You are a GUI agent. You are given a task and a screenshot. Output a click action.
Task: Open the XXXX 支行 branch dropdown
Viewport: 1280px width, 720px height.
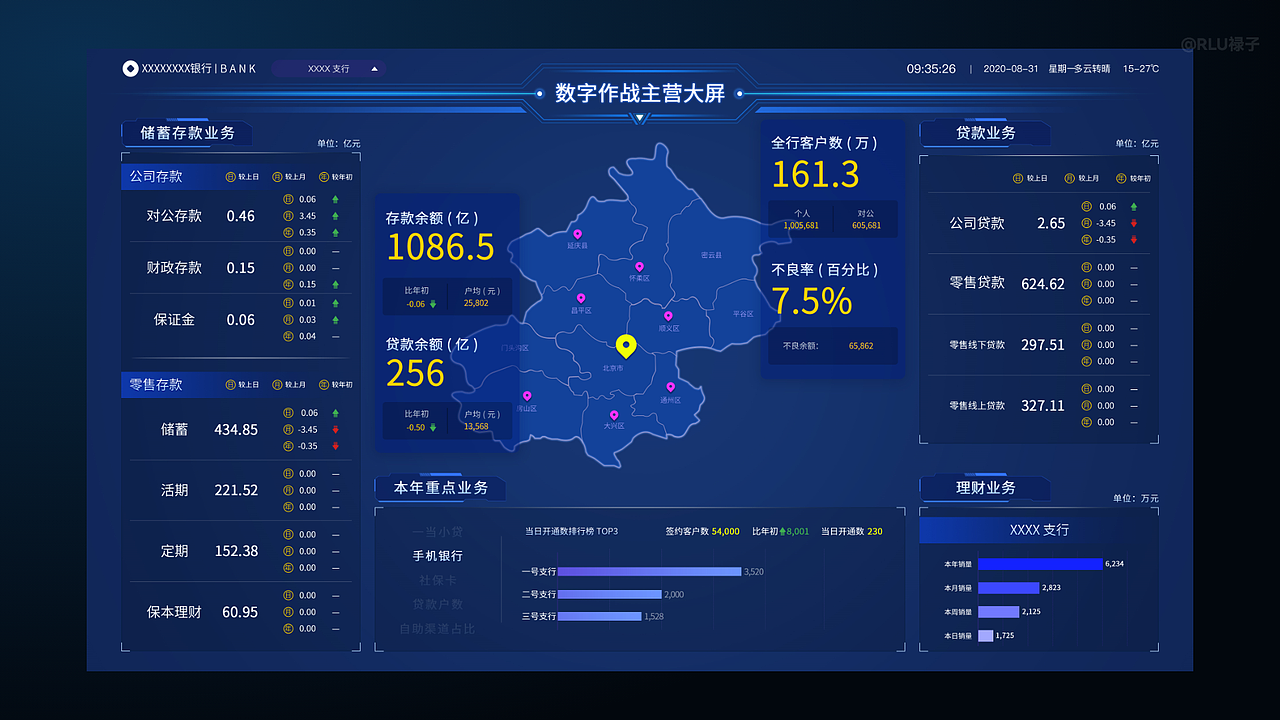pyautogui.click(x=328, y=69)
